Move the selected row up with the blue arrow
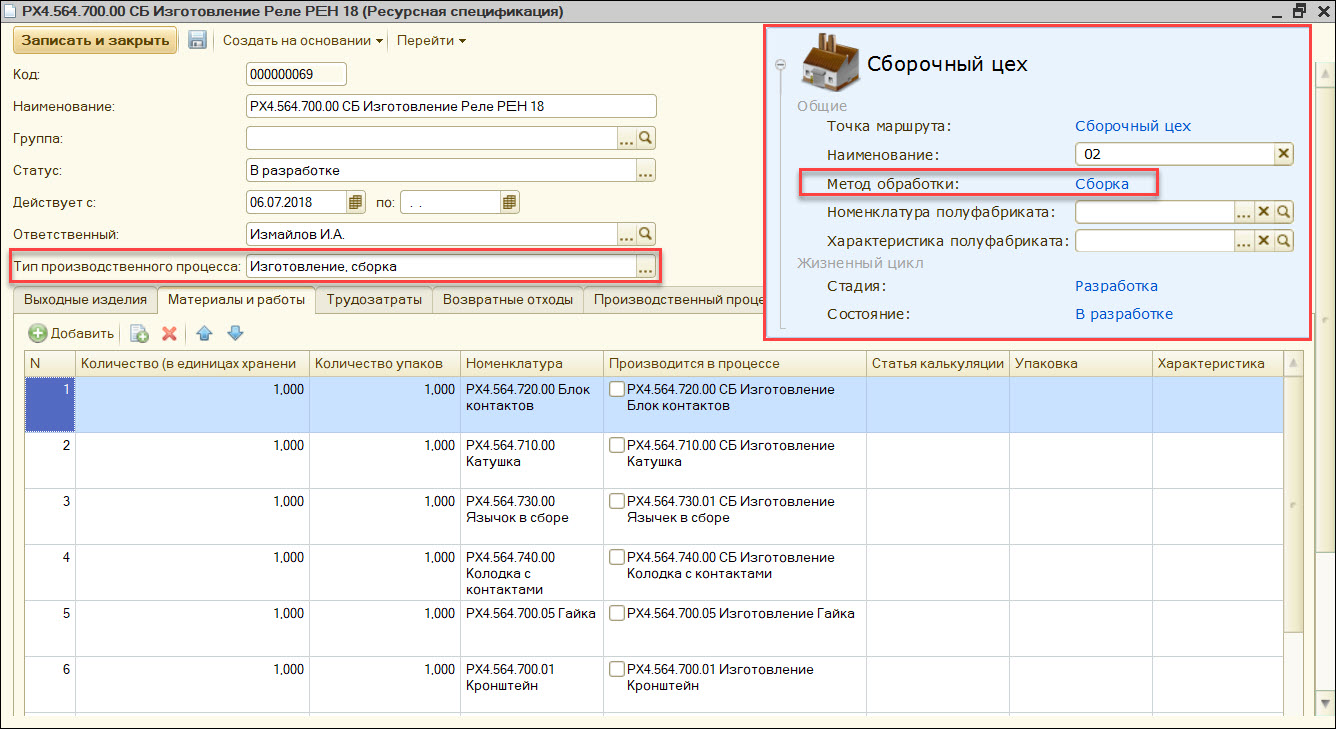This screenshot has height=729, width=1336. click(207, 333)
